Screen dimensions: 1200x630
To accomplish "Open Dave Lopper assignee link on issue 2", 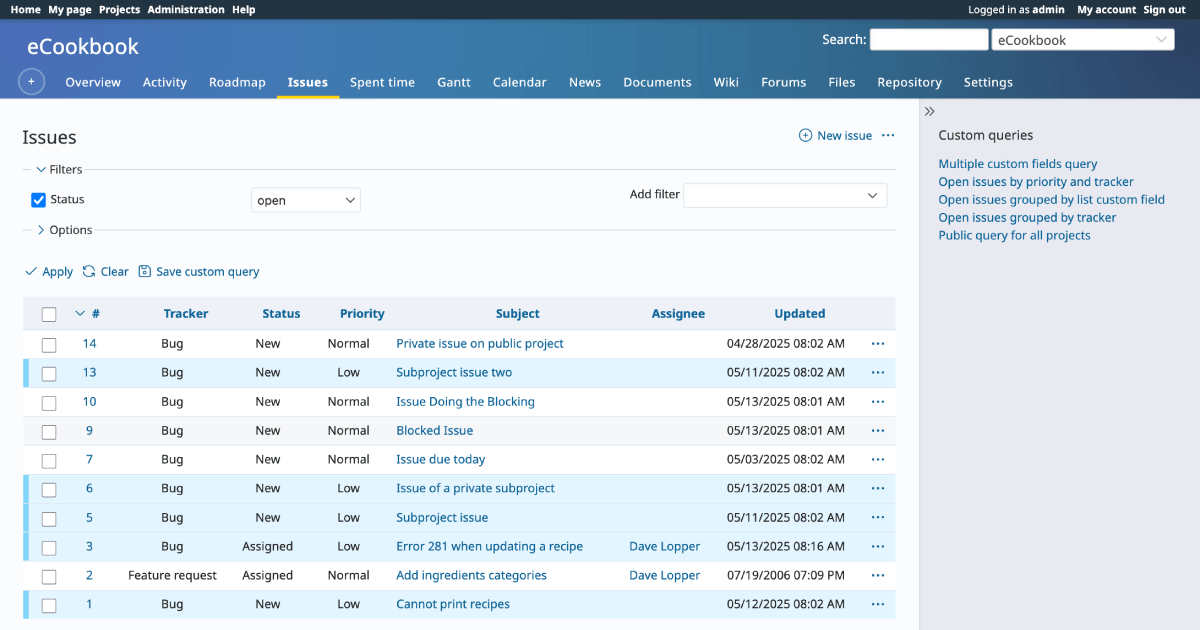I will (x=665, y=576).
